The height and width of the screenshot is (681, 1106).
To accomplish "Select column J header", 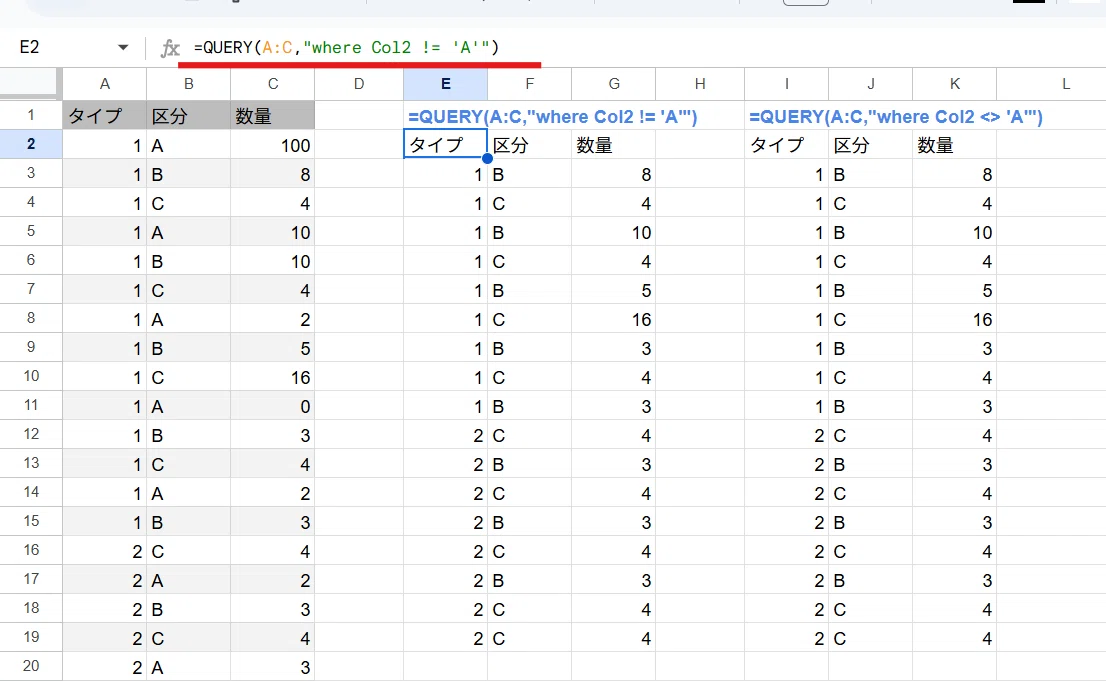I will point(870,84).
